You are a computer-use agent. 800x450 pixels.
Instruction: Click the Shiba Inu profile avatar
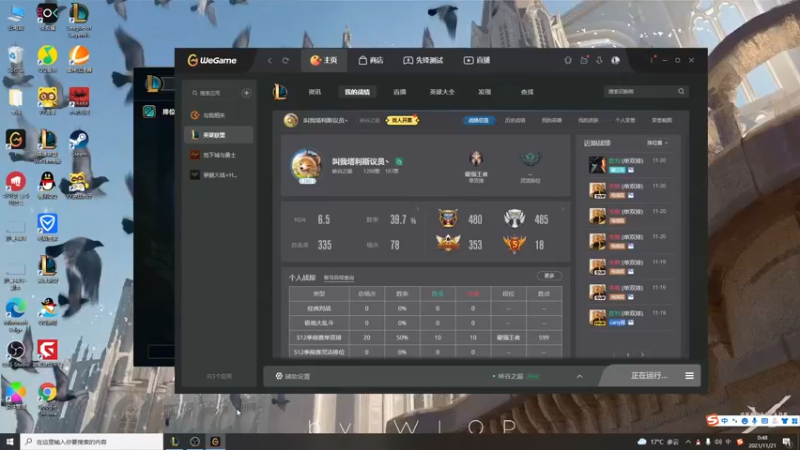[307, 165]
